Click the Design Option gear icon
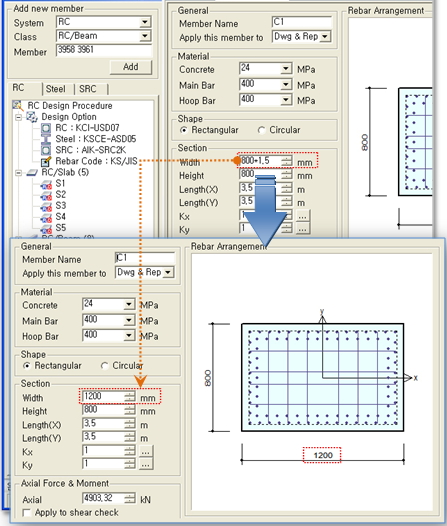Viewport: 447px width, 526px height. [32, 117]
